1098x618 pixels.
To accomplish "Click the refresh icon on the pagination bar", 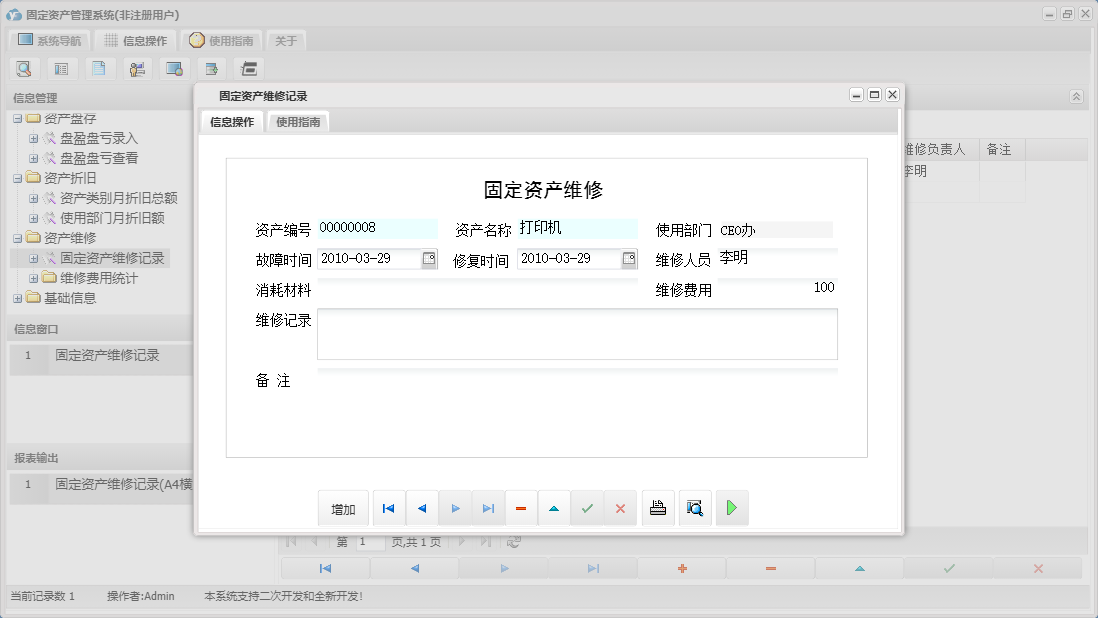I will [x=512, y=540].
